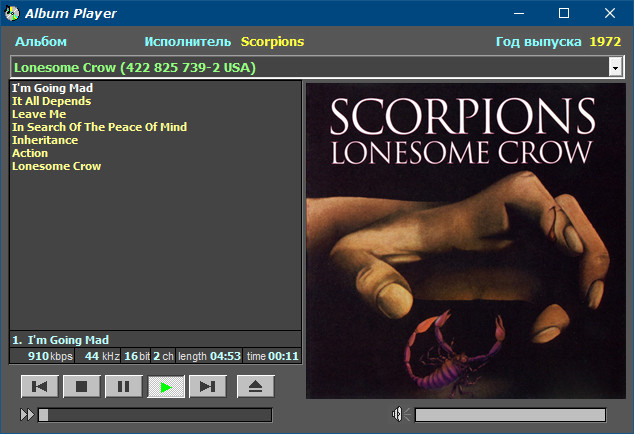The height and width of the screenshot is (434, 634).
Task: Minimize the Album Player window
Action: [519, 13]
